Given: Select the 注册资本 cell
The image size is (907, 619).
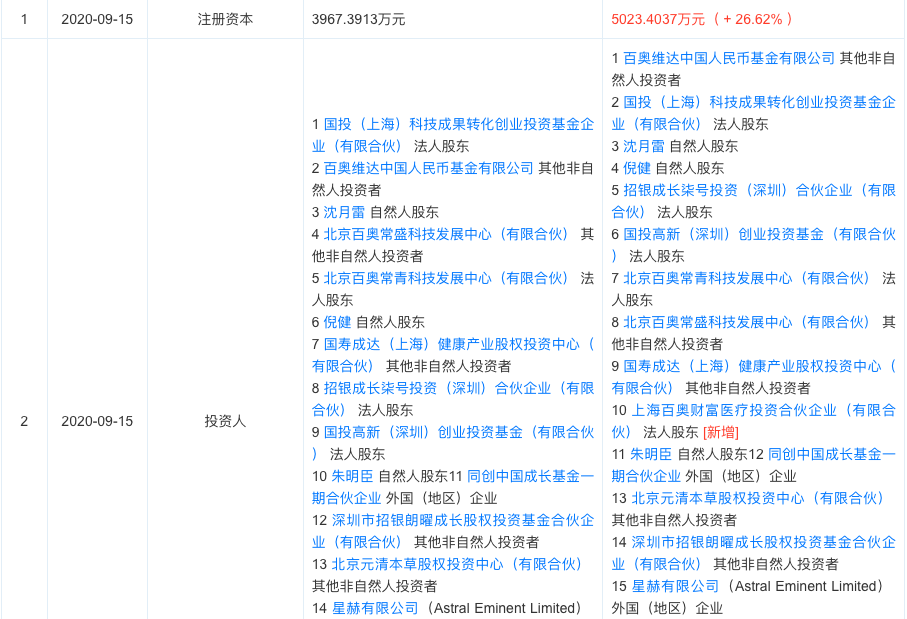Looking at the screenshot, I should click(x=225, y=19).
